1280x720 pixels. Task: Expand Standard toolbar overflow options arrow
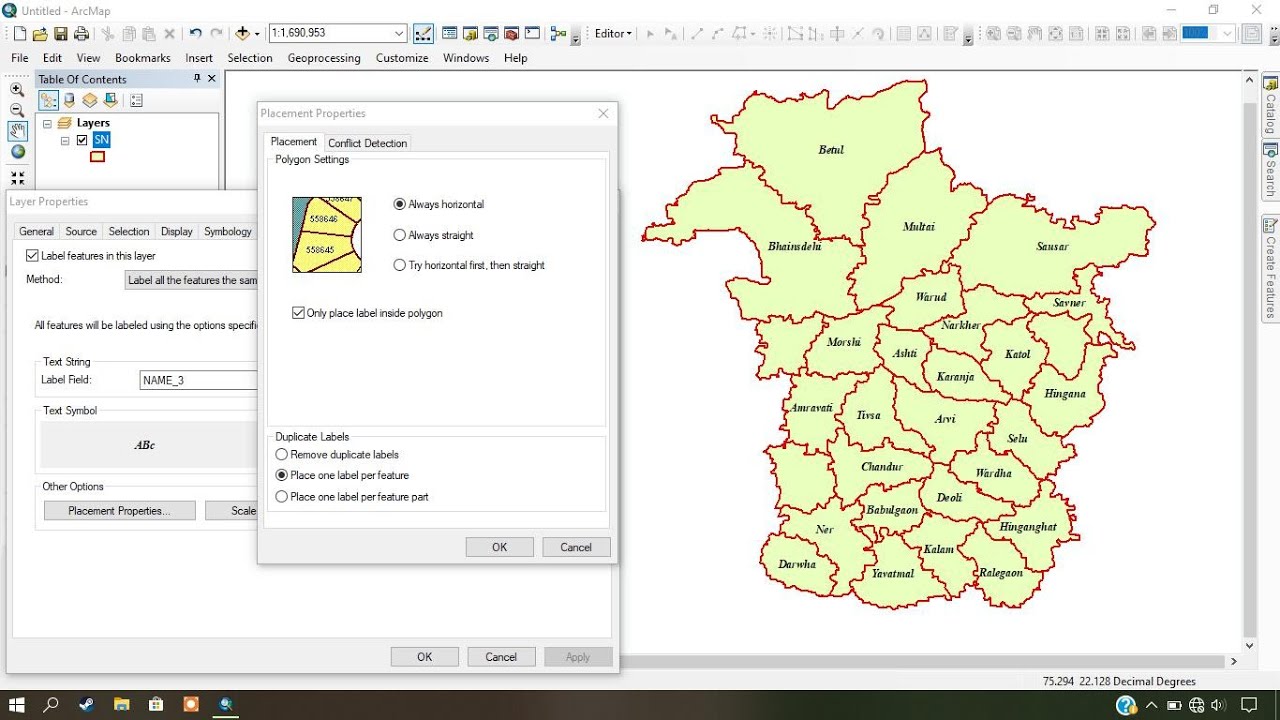576,38
